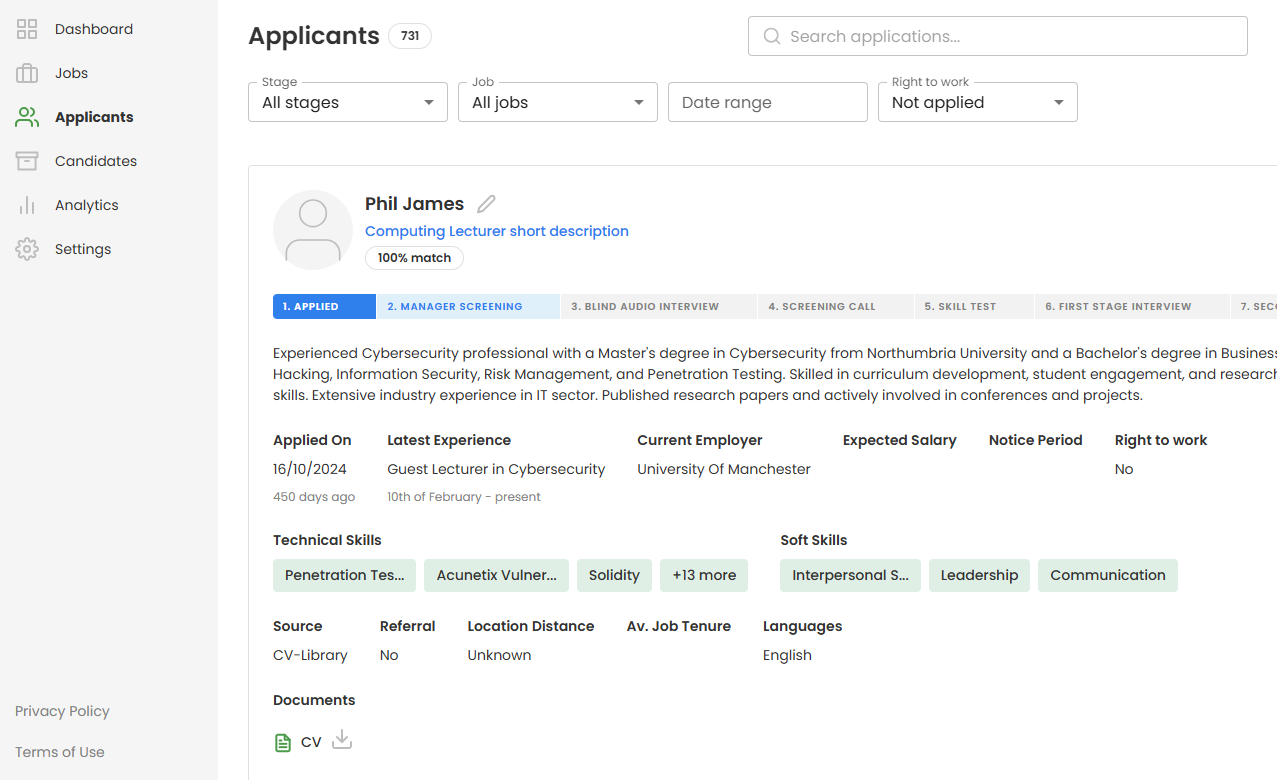View Terms of Use
Viewport: 1277px width, 780px height.
pyautogui.click(x=59, y=751)
